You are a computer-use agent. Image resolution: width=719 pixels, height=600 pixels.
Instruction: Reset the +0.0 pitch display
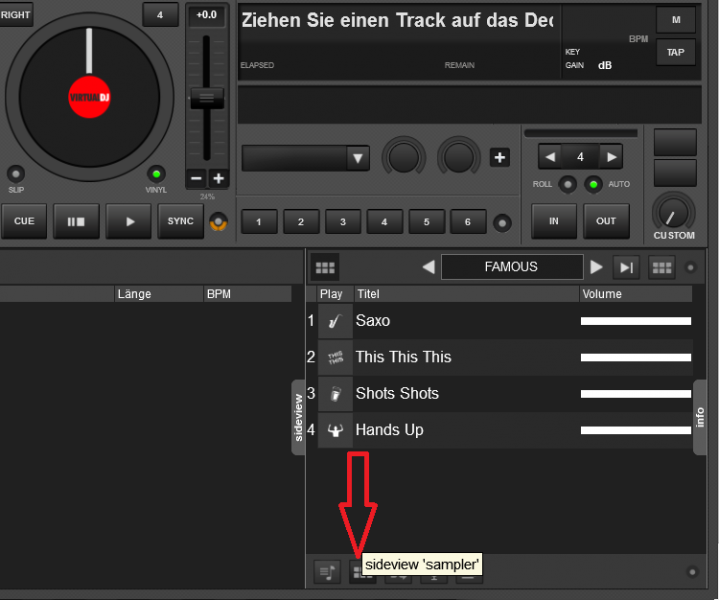click(x=206, y=15)
